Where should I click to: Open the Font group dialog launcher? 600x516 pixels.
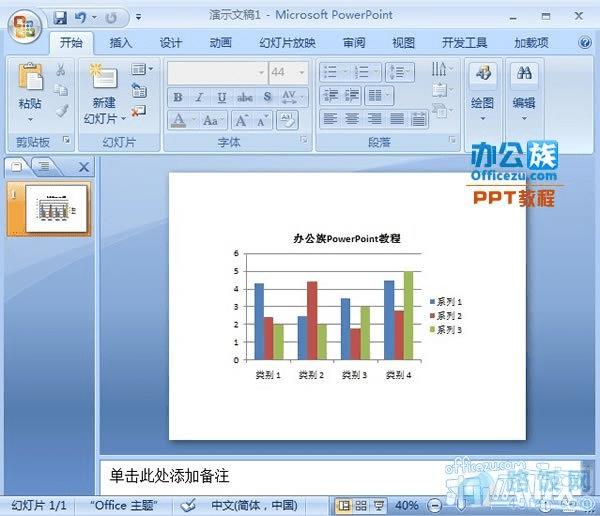pyautogui.click(x=304, y=140)
